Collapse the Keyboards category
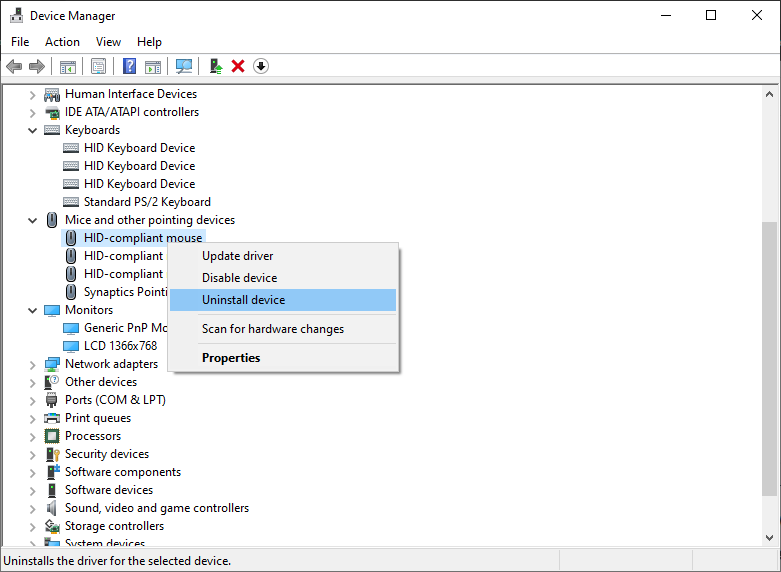The image size is (781, 572). (32, 130)
